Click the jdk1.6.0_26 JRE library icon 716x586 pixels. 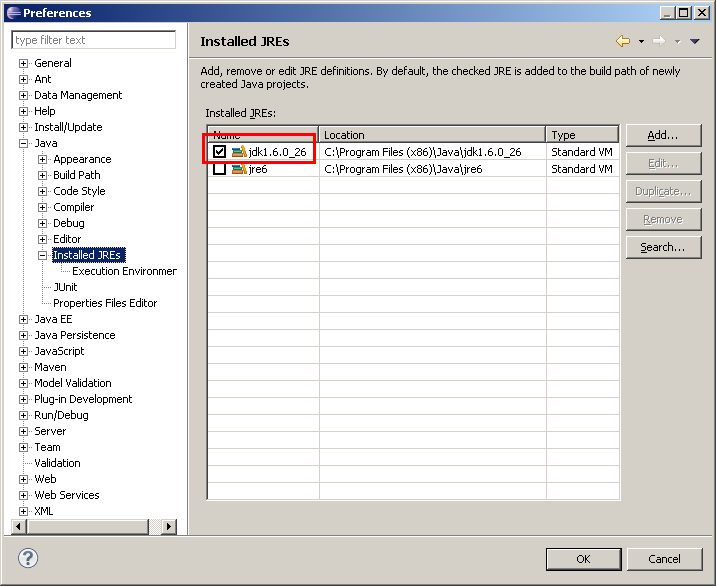(239, 152)
